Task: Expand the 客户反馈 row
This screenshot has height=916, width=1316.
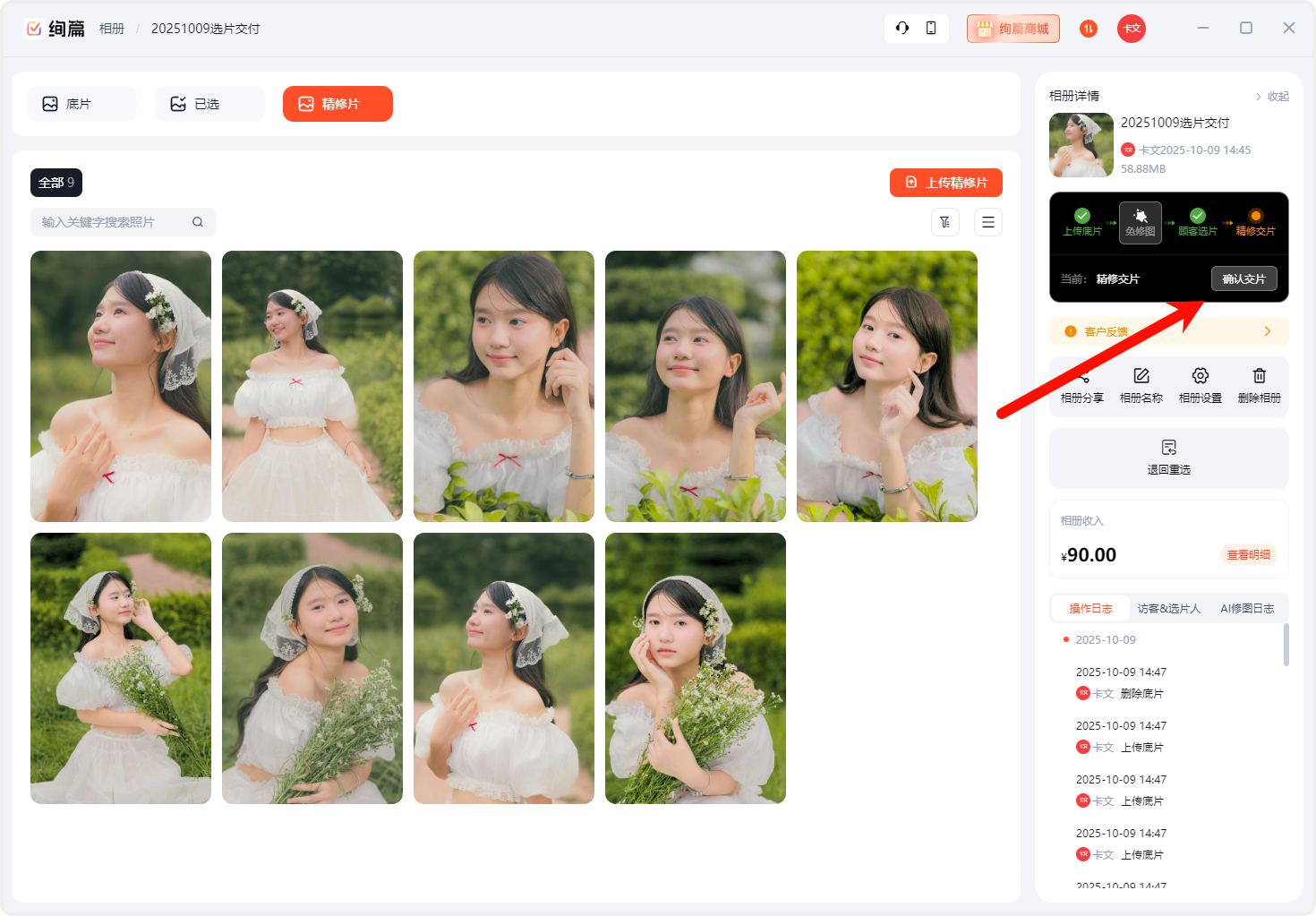Action: tap(1169, 331)
